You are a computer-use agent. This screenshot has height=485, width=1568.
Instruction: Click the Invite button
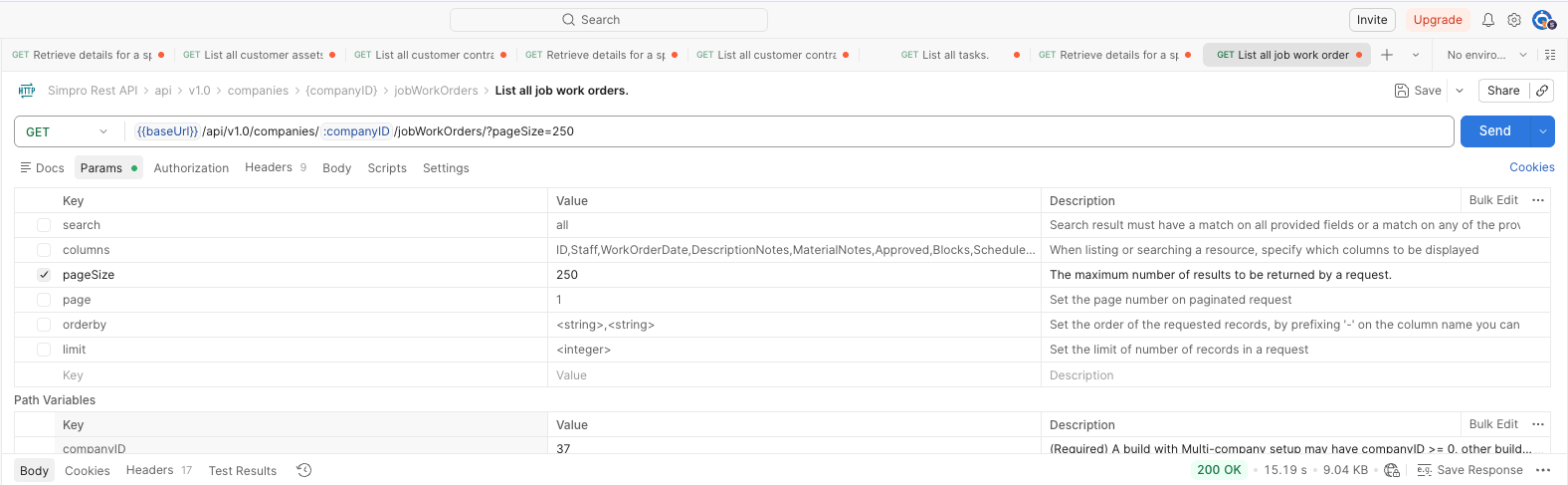[1372, 20]
